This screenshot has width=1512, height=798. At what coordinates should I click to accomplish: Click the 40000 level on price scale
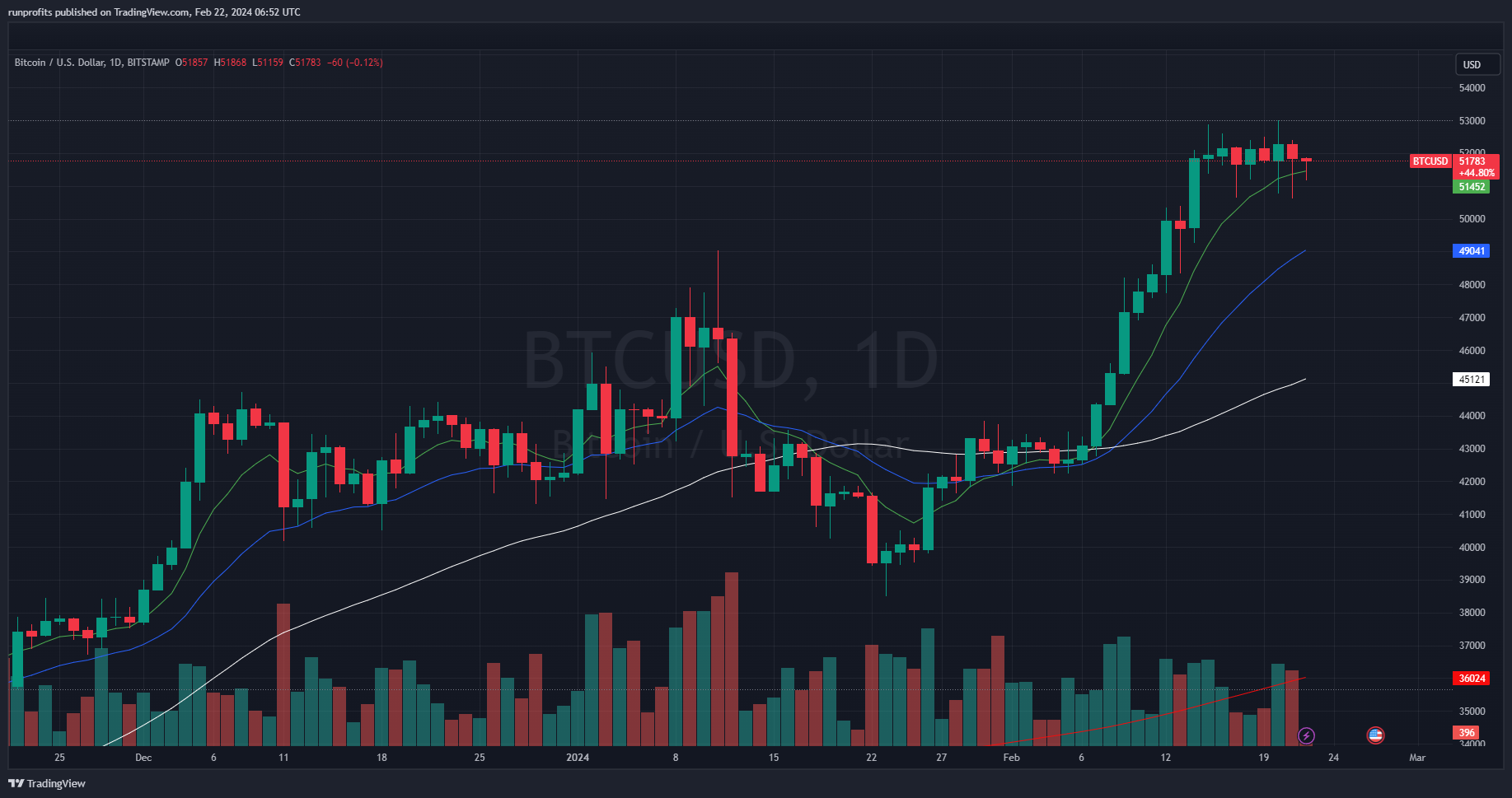coord(1472,548)
